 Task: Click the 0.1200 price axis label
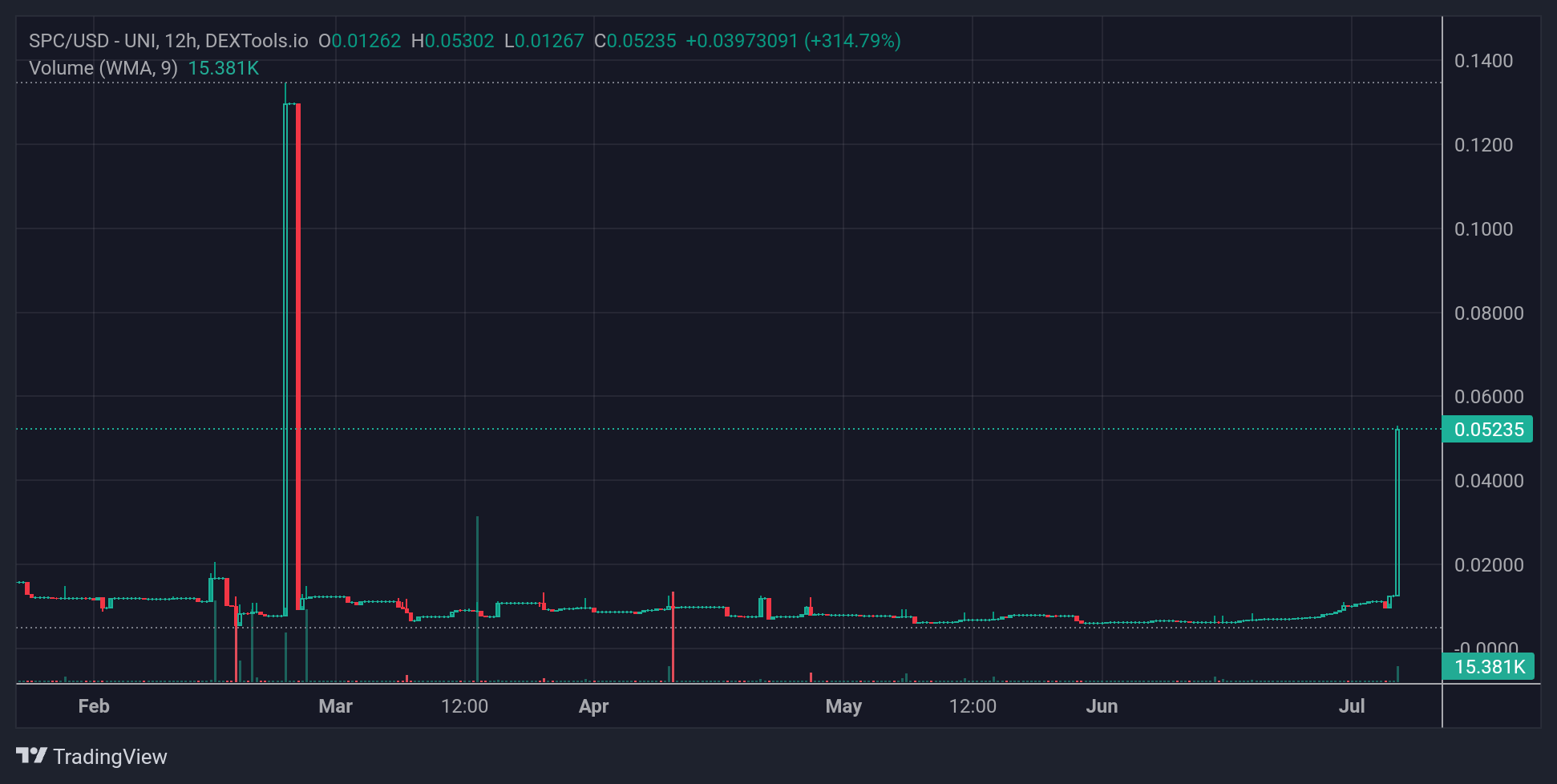1483,145
